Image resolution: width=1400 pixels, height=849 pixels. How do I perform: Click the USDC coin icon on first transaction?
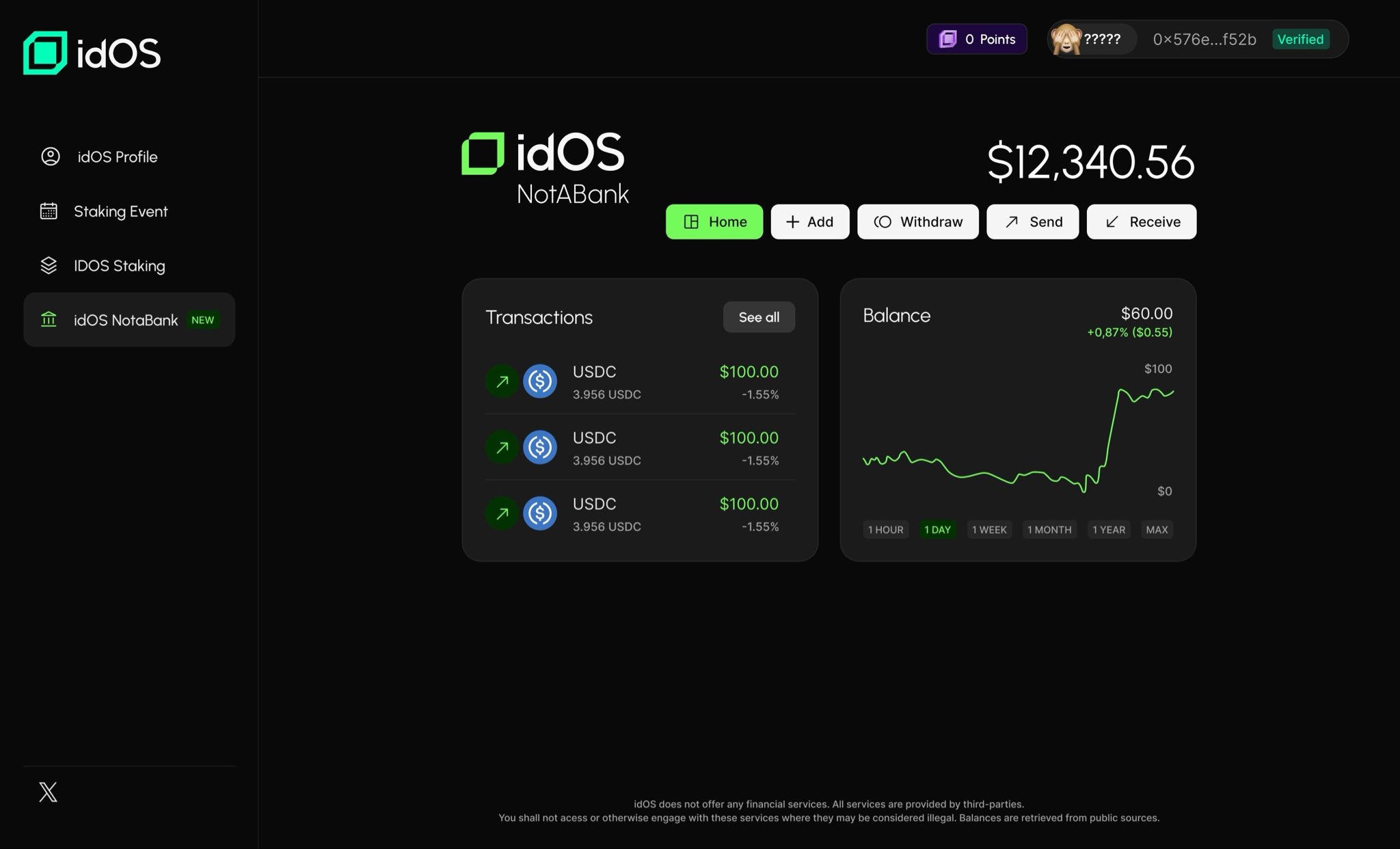pyautogui.click(x=539, y=381)
